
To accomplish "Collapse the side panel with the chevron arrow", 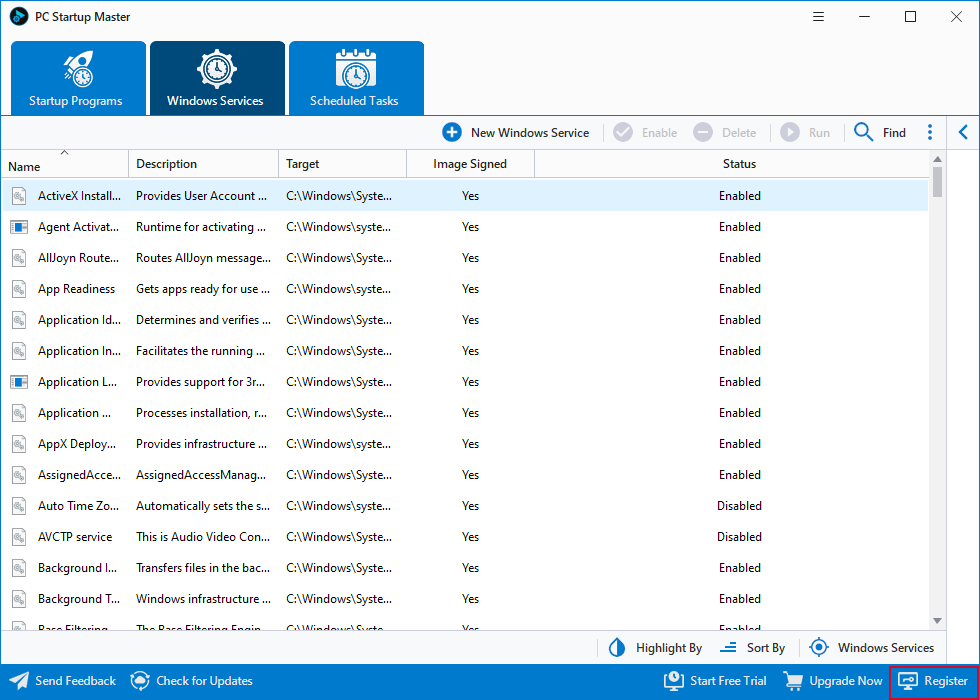I will pyautogui.click(x=963, y=132).
